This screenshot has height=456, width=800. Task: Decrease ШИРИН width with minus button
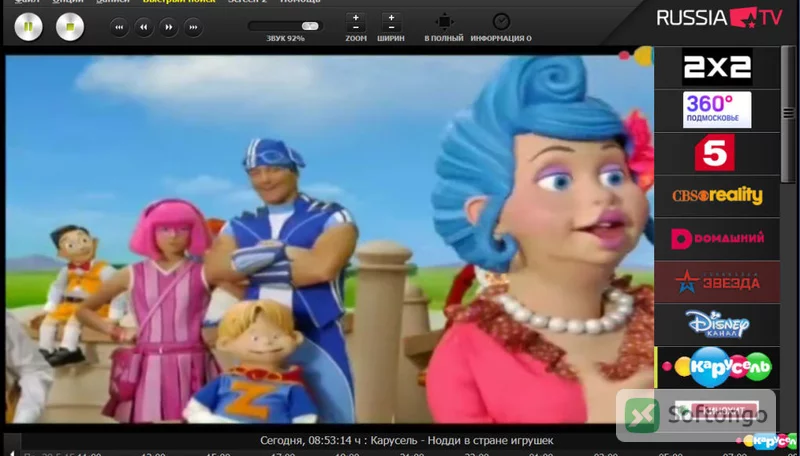pyautogui.click(x=391, y=27)
